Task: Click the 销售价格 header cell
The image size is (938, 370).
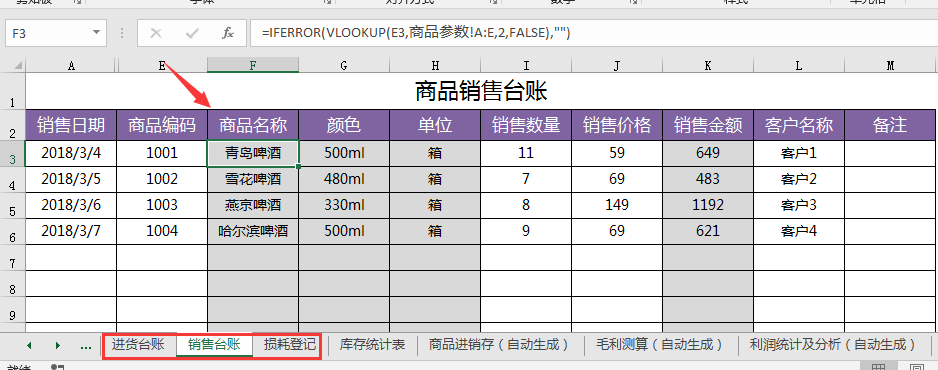Action: pyautogui.click(x=617, y=125)
